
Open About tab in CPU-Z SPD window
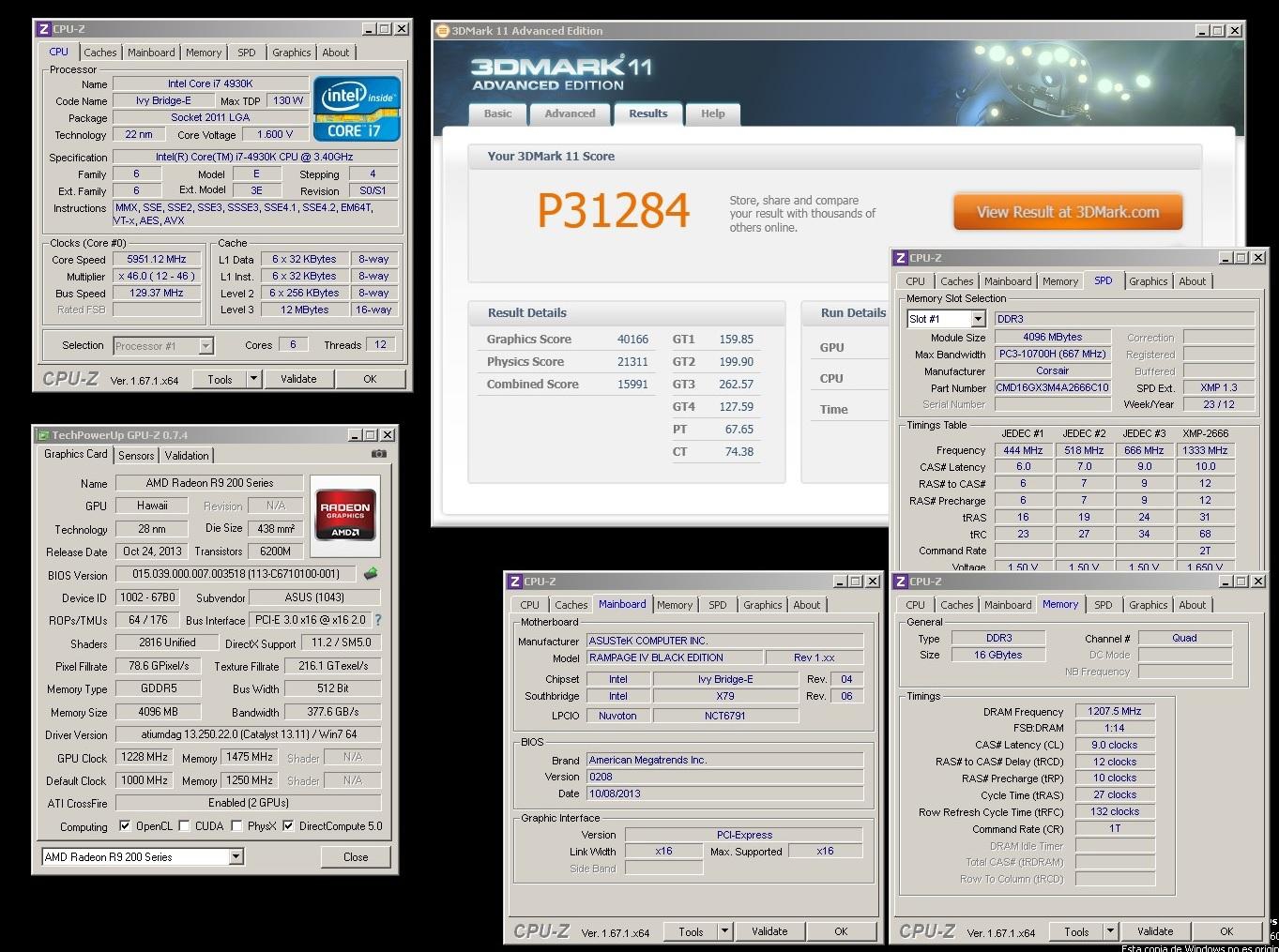(x=1193, y=281)
